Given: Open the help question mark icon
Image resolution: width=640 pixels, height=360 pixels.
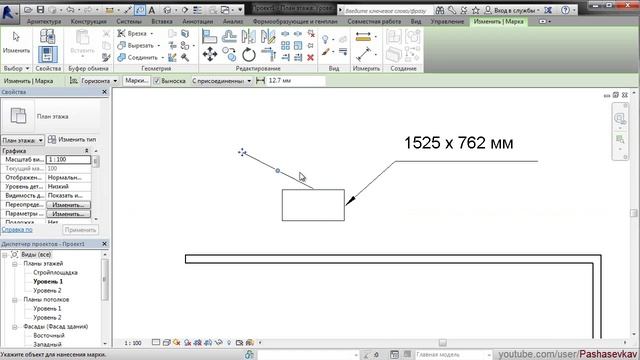Looking at the screenshot, I should [x=565, y=10].
